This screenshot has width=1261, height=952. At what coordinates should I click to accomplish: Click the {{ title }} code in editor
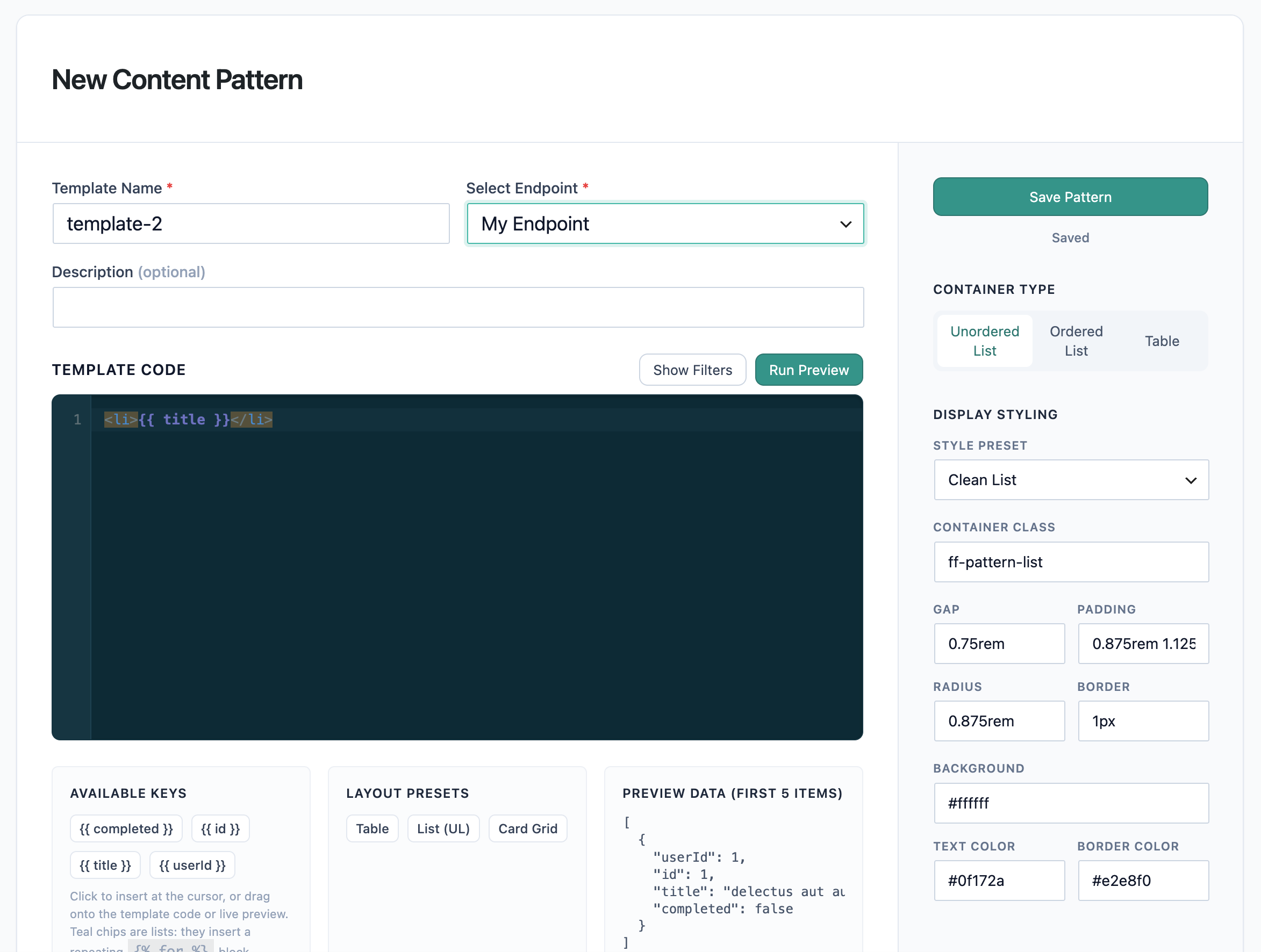tap(184, 419)
